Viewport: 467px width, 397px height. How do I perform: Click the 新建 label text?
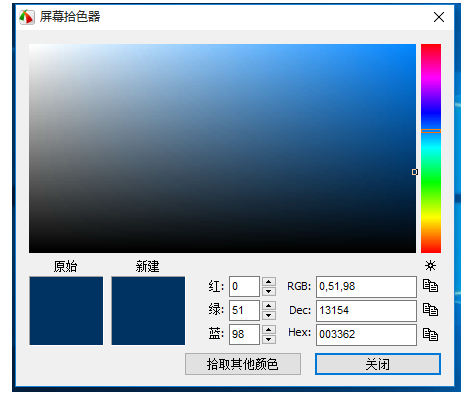(147, 266)
